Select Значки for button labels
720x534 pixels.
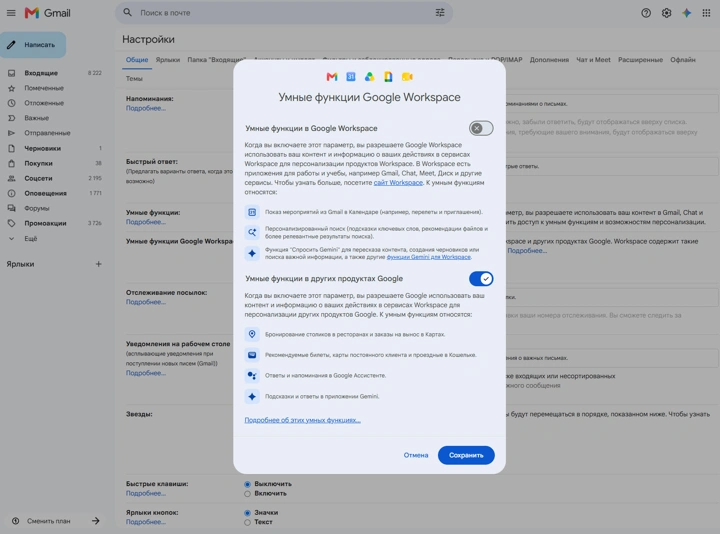248,513
